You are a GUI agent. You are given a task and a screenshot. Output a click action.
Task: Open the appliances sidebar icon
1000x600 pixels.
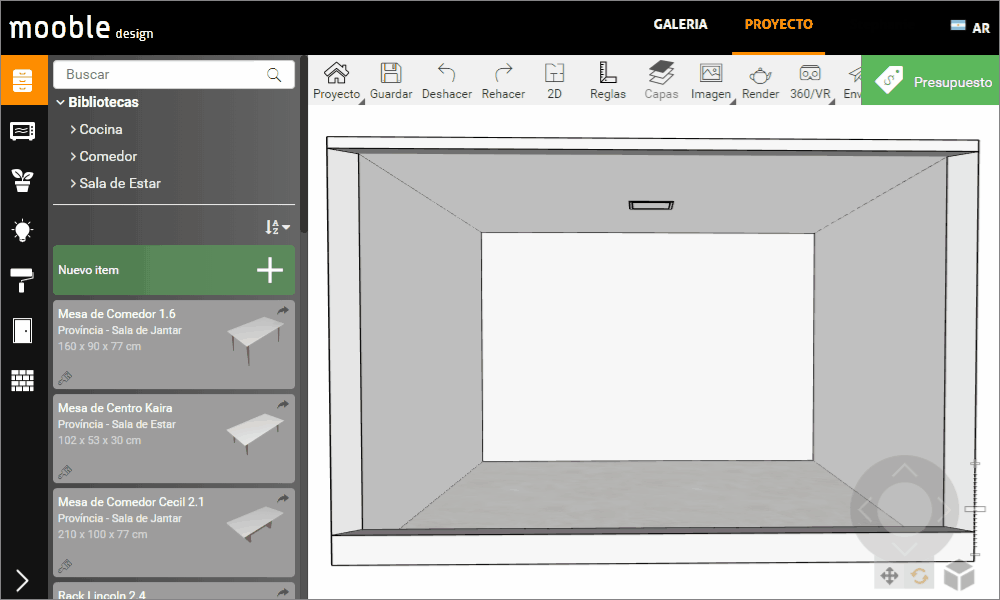click(x=23, y=131)
